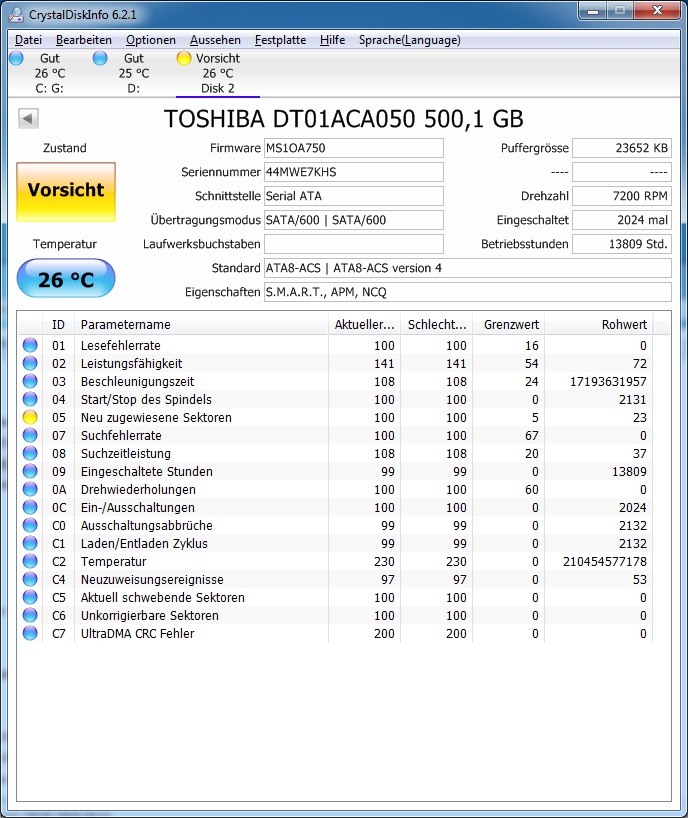
Task: Click the Schnittstelle field Serial ATA
Action: click(x=354, y=196)
